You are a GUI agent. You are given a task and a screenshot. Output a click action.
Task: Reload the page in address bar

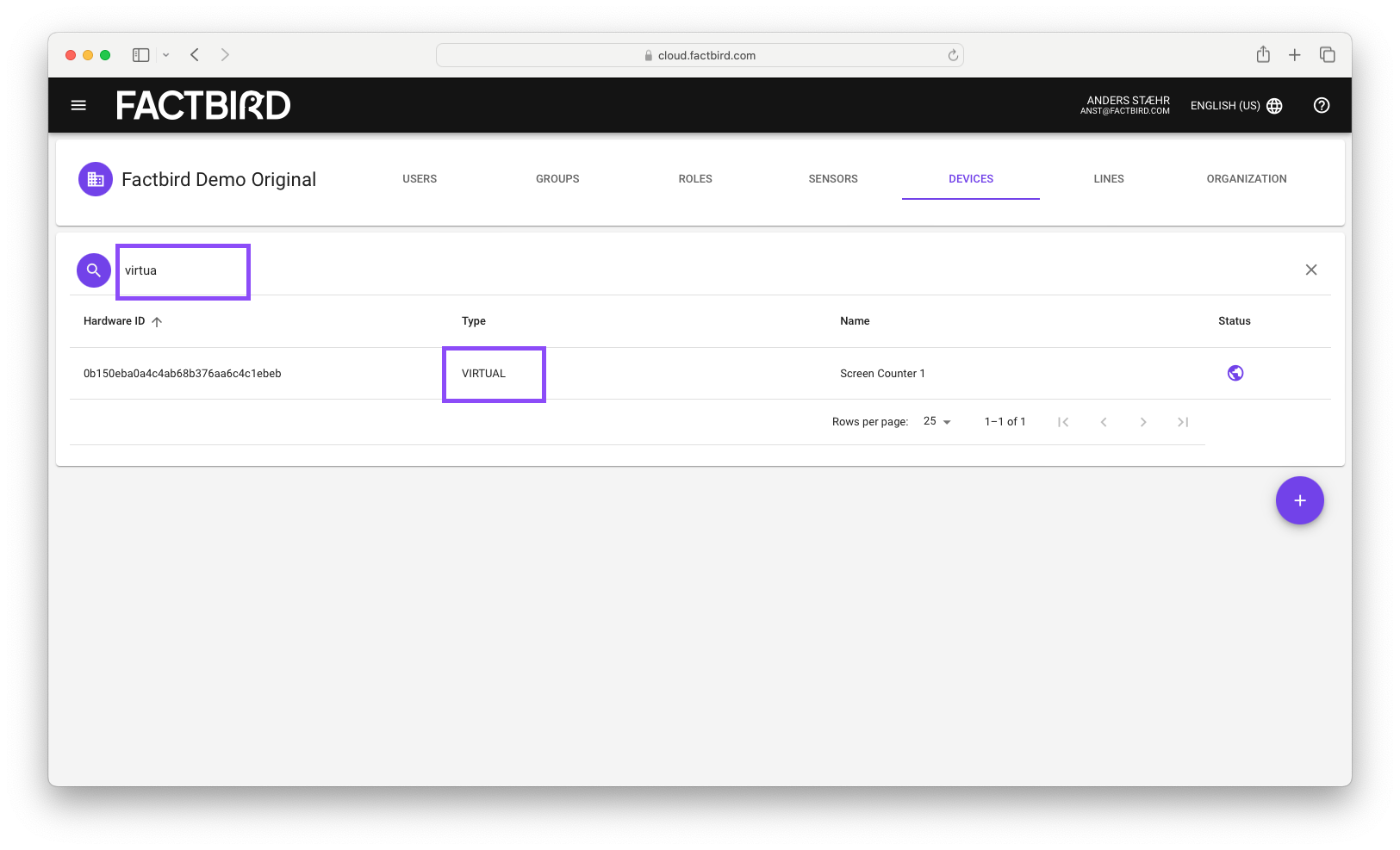pyautogui.click(x=953, y=55)
